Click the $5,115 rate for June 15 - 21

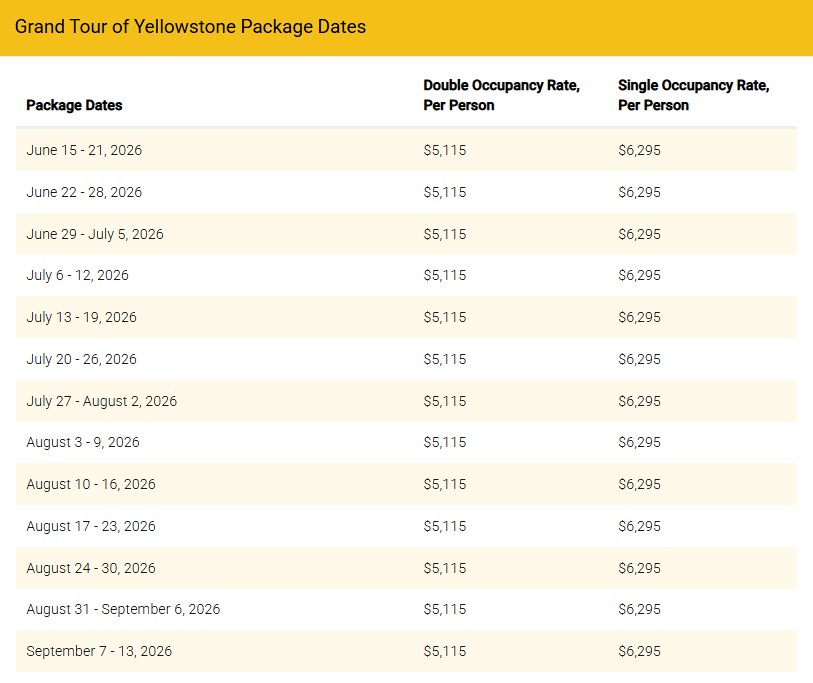pyautogui.click(x=445, y=151)
